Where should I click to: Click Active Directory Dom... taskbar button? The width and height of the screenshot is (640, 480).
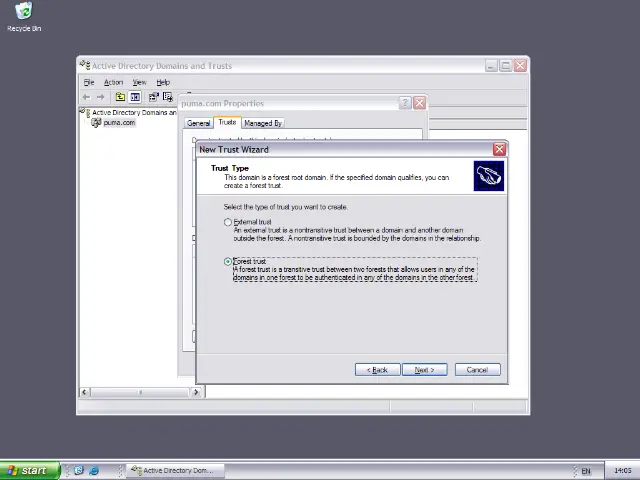pyautogui.click(x=176, y=471)
